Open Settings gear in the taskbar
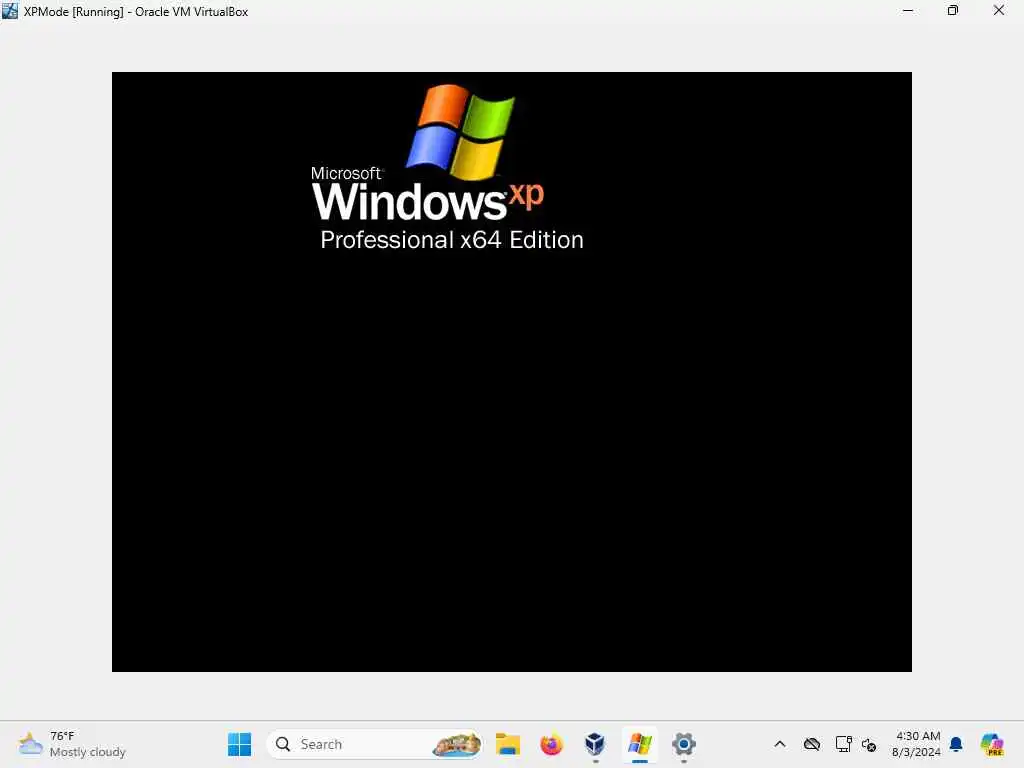The image size is (1024, 768). click(684, 744)
